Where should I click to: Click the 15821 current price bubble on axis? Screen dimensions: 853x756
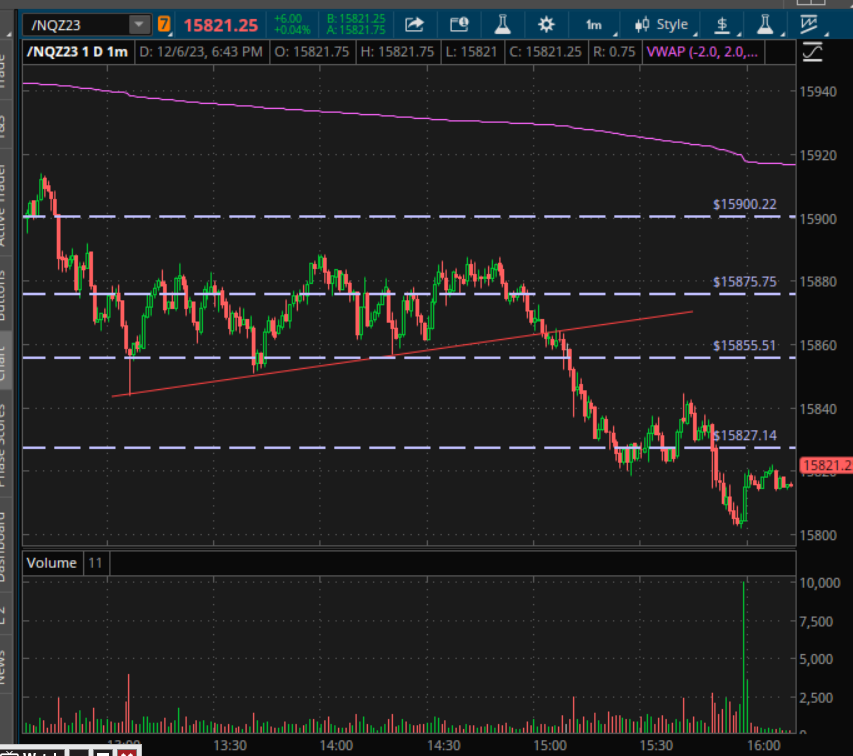pyautogui.click(x=825, y=465)
